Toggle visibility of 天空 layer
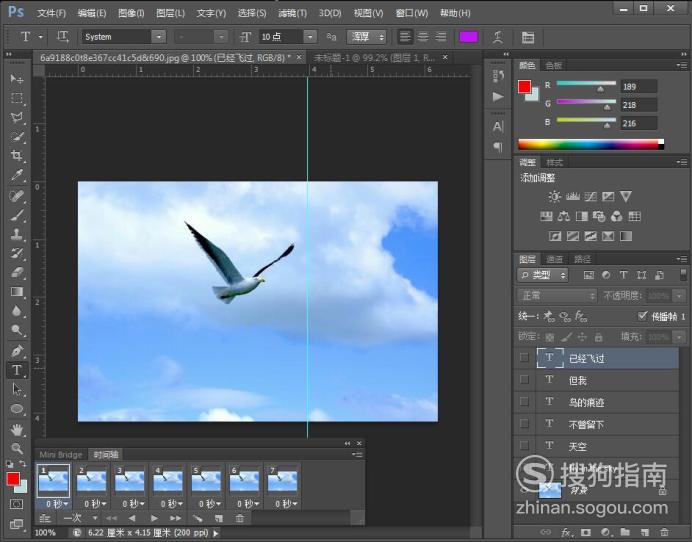The height and width of the screenshot is (542, 692). pos(524,445)
